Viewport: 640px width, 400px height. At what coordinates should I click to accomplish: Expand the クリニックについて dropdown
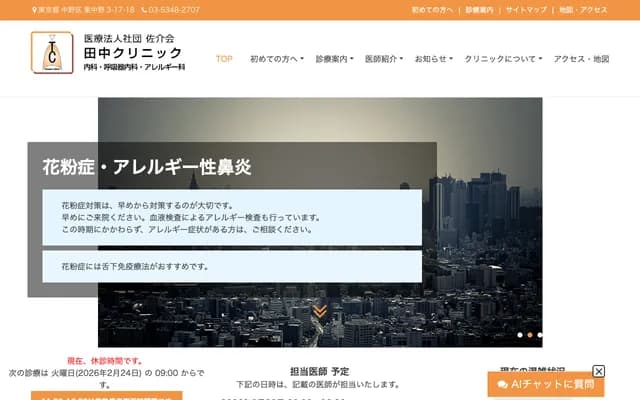pyautogui.click(x=503, y=59)
